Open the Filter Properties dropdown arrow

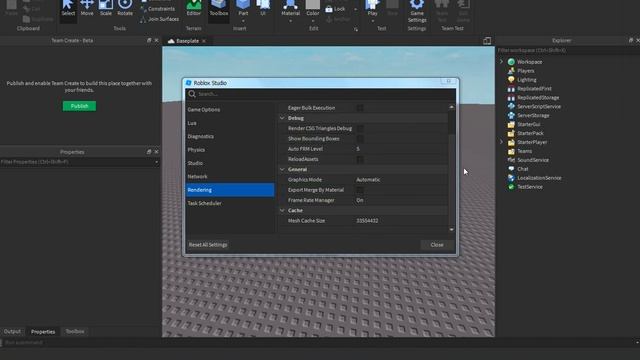tap(156, 162)
